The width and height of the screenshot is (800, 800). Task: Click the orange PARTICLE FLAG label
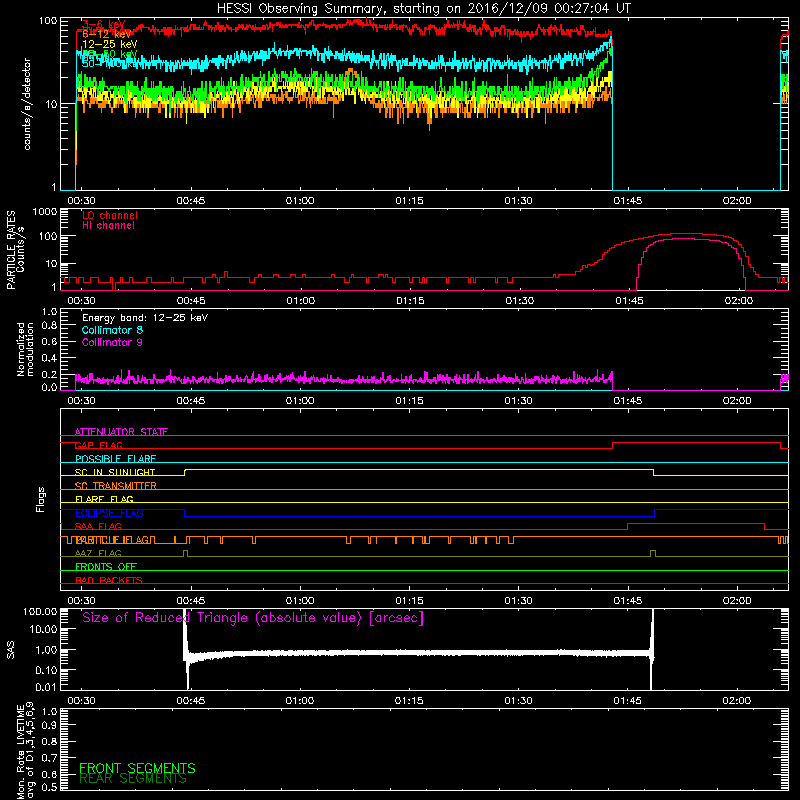(x=113, y=540)
